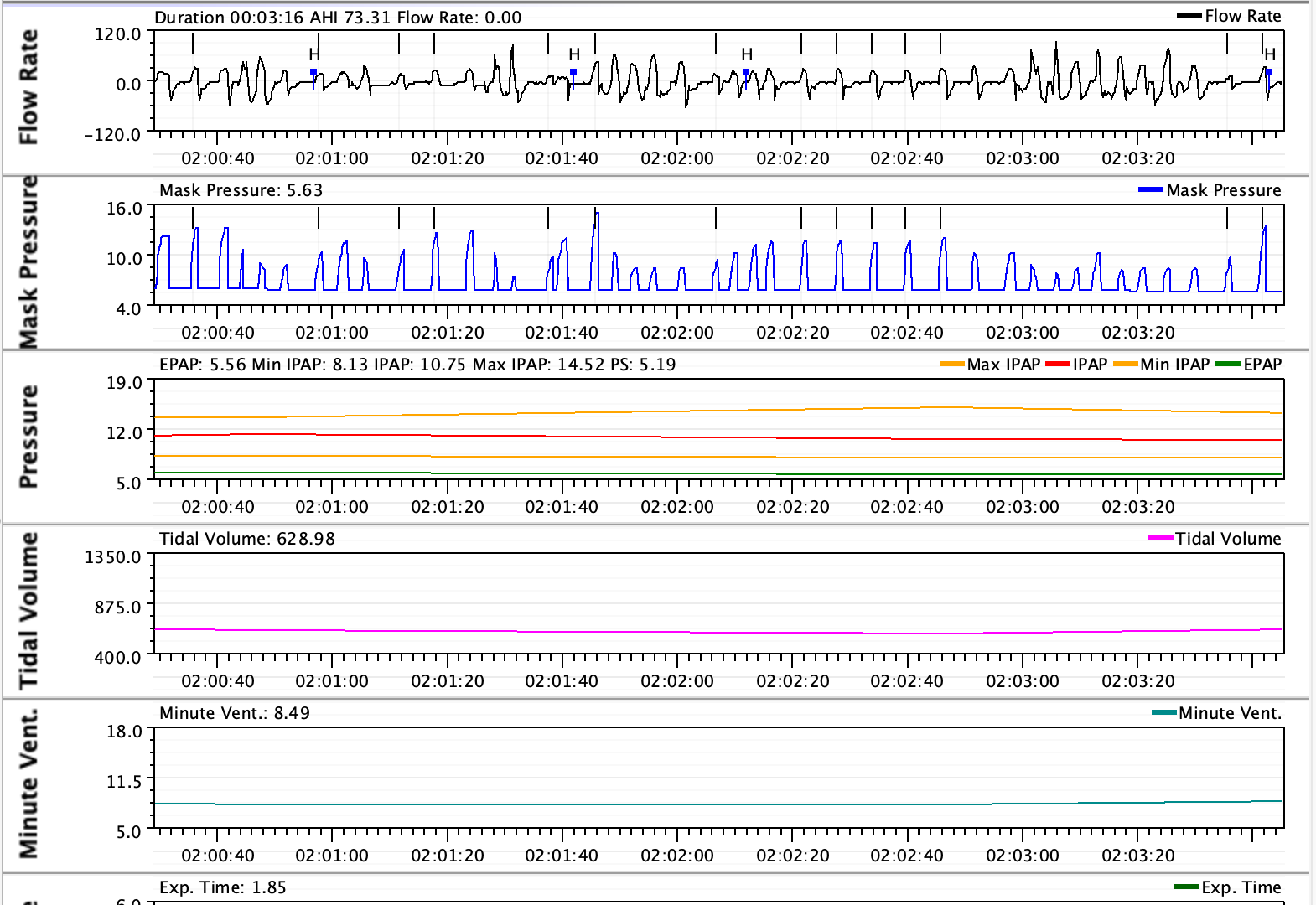Click the Tidal Volume vertical graph title
1316x905 pixels.
[28, 610]
